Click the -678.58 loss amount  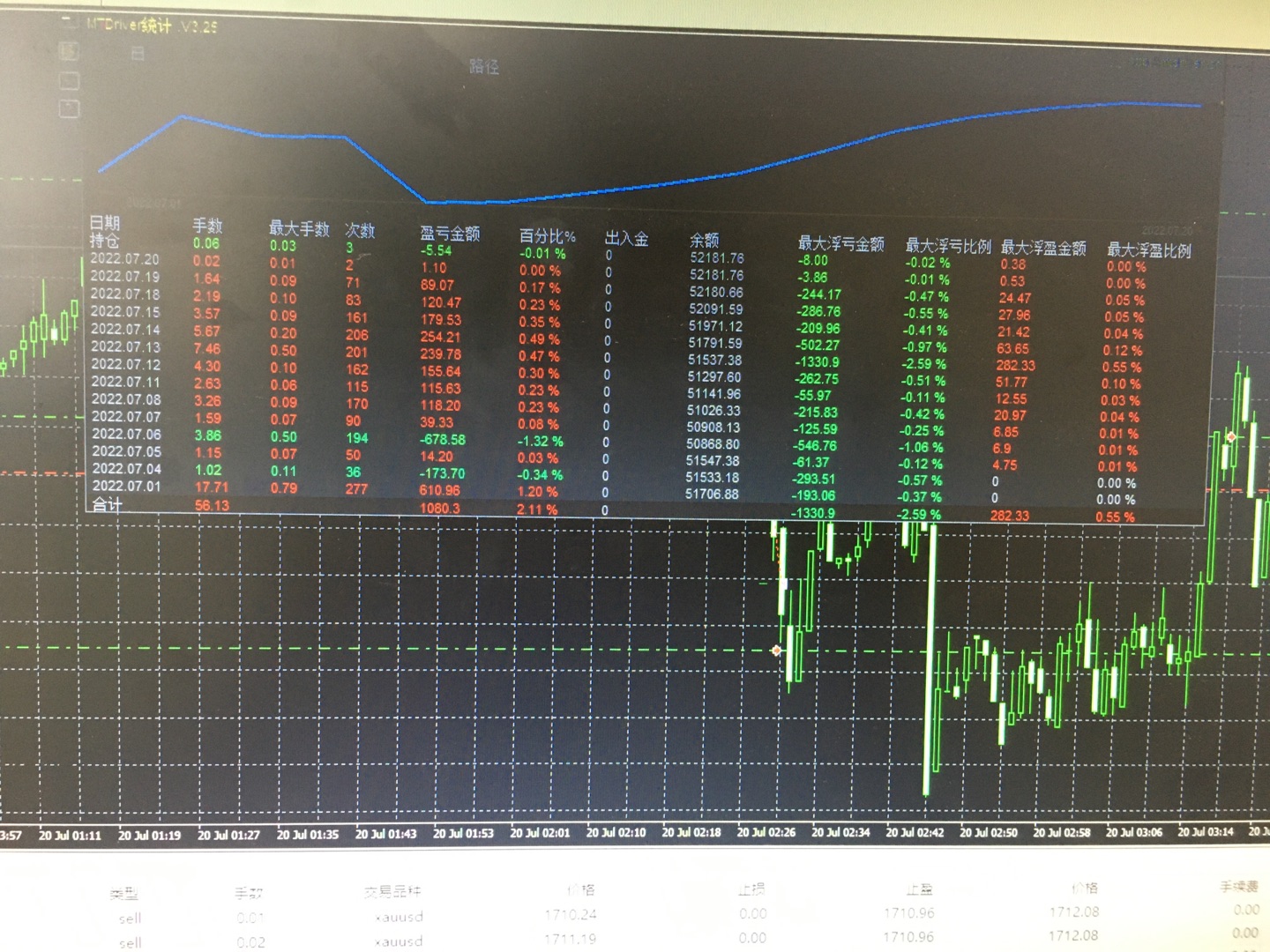pyautogui.click(x=443, y=439)
